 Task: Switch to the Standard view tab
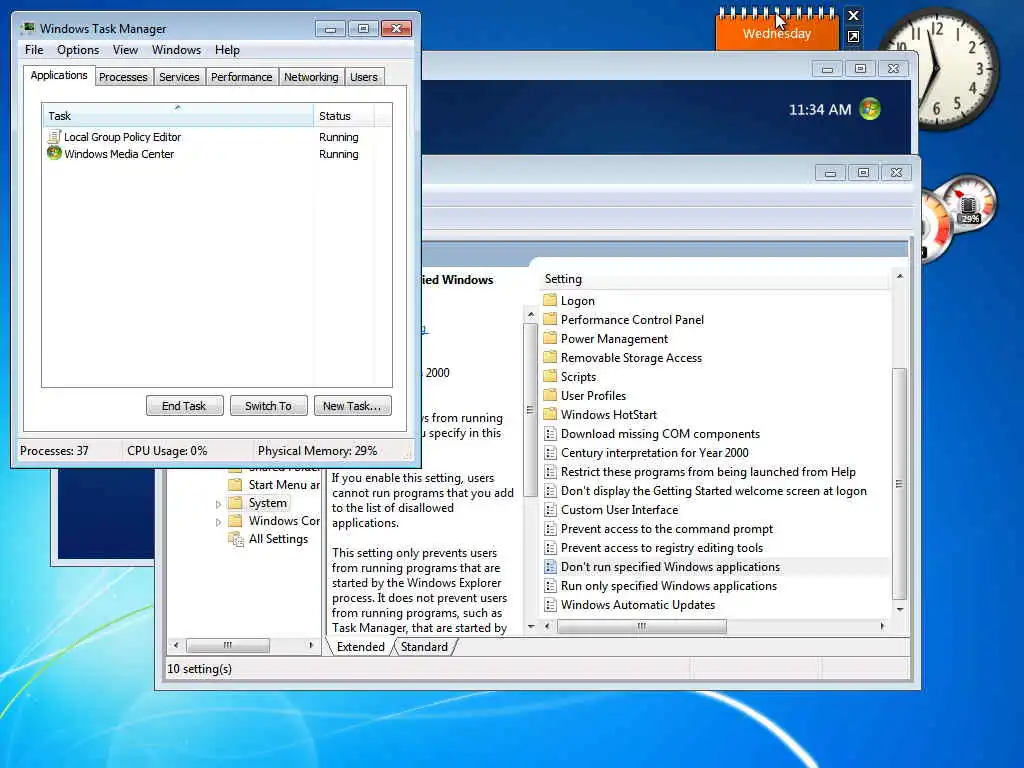pos(424,647)
